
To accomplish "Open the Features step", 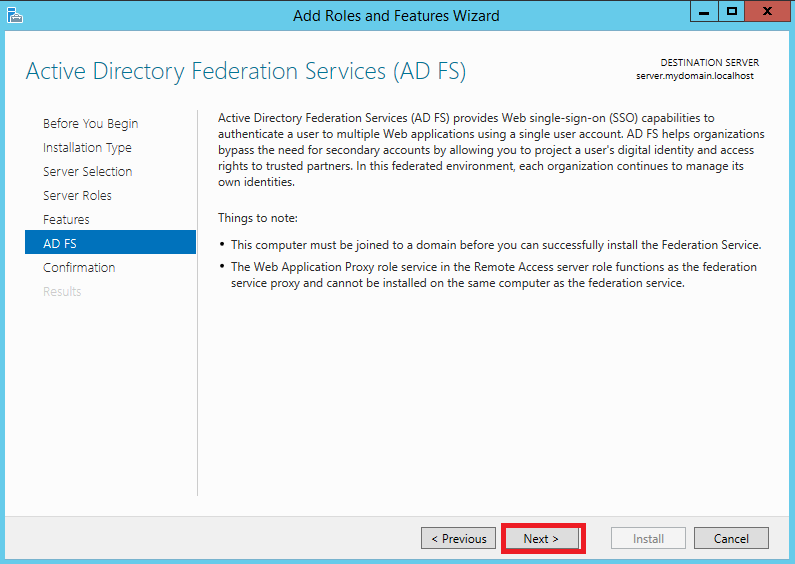I will point(66,220).
